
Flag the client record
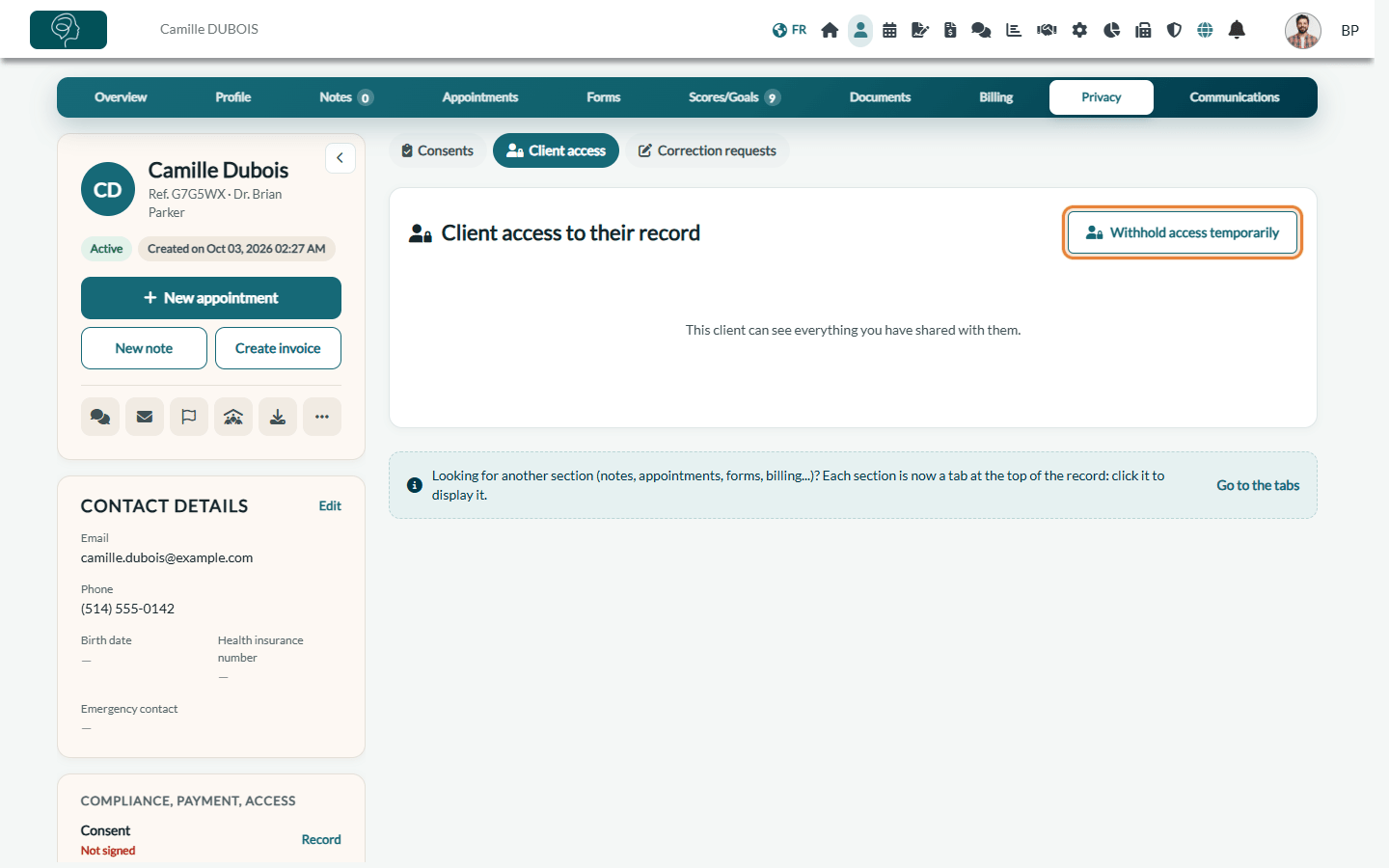(x=189, y=417)
